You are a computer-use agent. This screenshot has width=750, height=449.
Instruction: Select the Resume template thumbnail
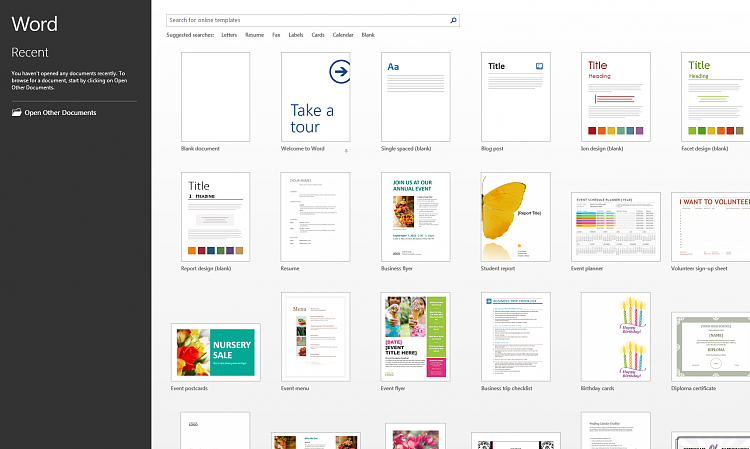tap(315, 217)
